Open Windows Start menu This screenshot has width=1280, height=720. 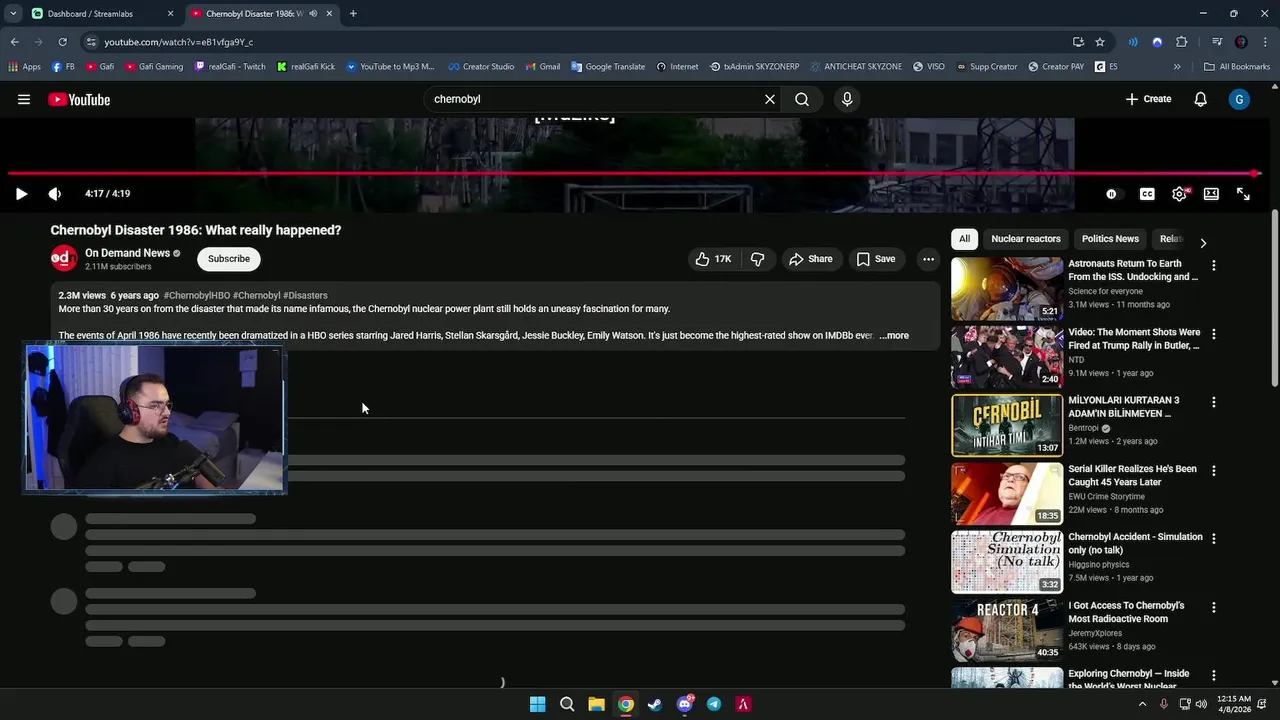pos(537,704)
